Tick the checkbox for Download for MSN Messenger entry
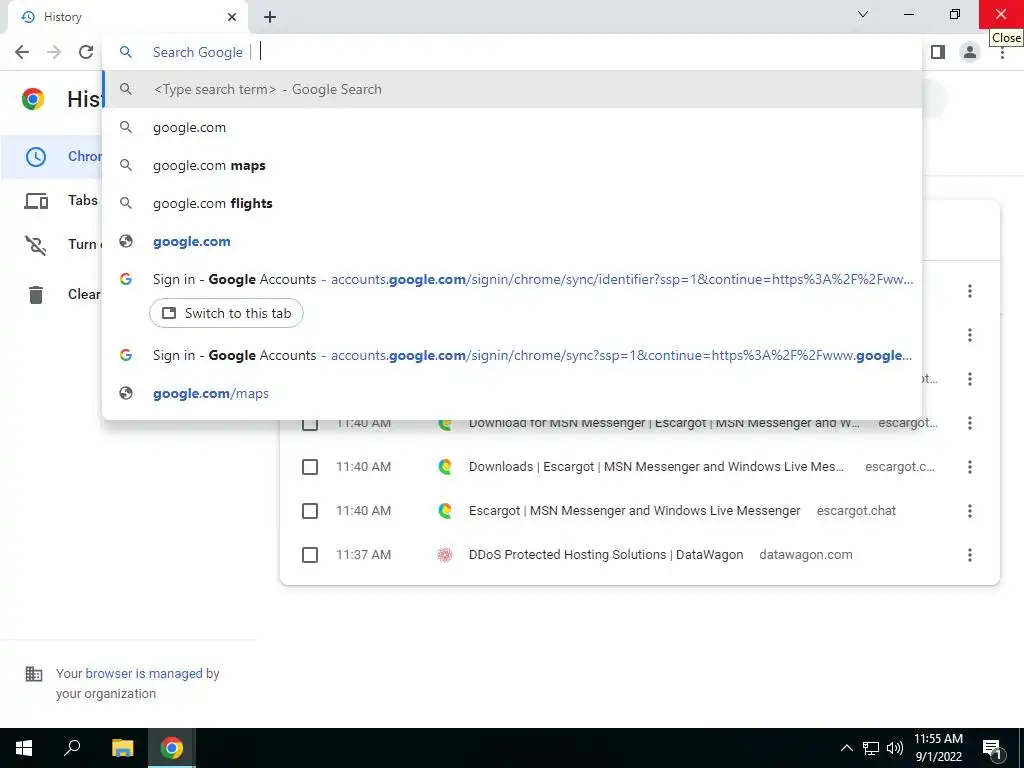1024x768 pixels. 310,423
